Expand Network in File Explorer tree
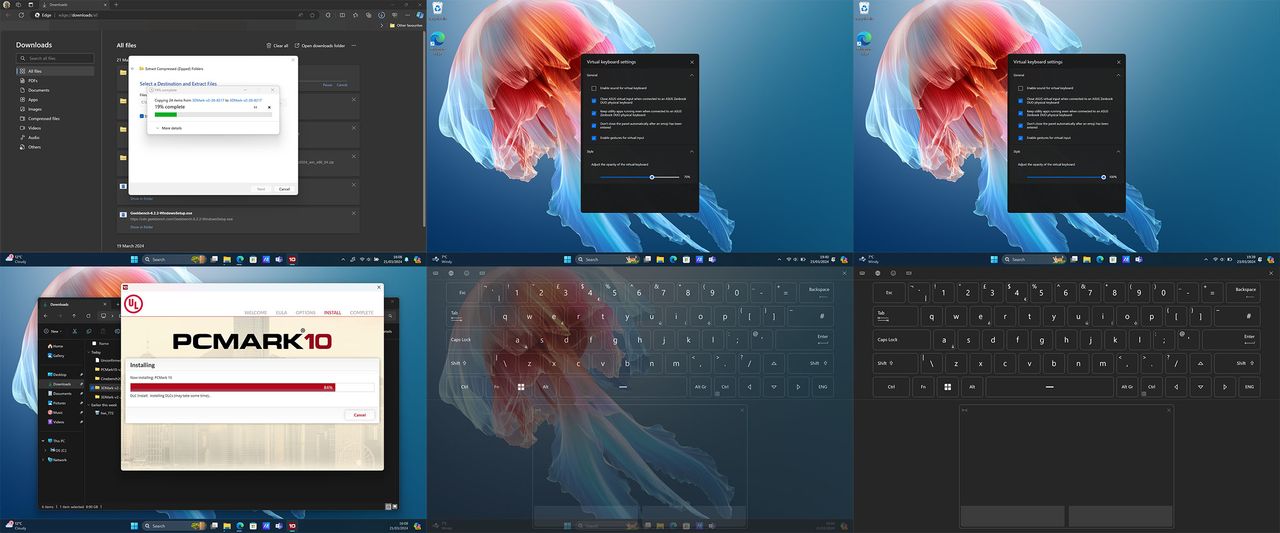Viewport: 1280px width, 533px height. point(42,460)
